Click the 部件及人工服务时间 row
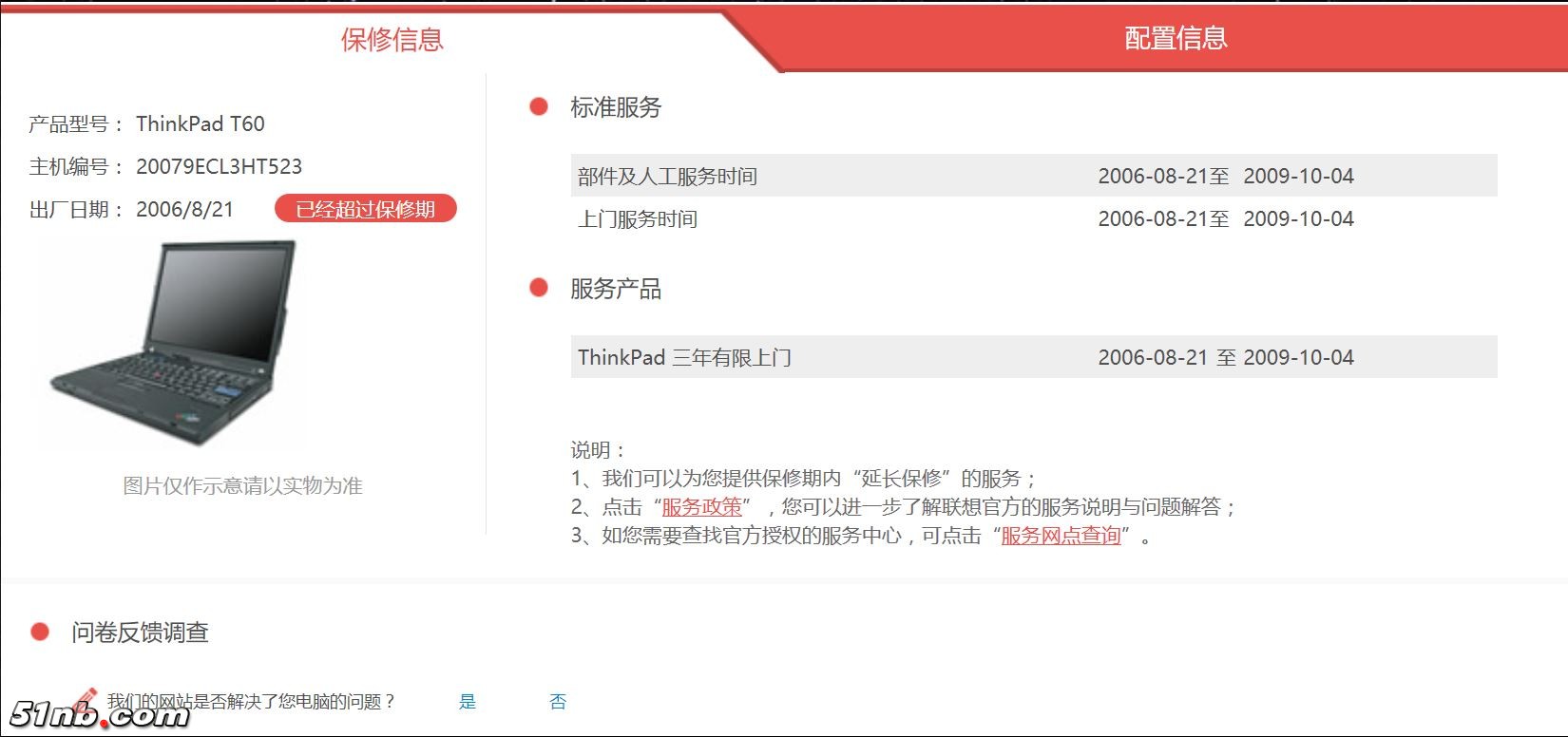The height and width of the screenshot is (737, 1568). coord(1034,176)
